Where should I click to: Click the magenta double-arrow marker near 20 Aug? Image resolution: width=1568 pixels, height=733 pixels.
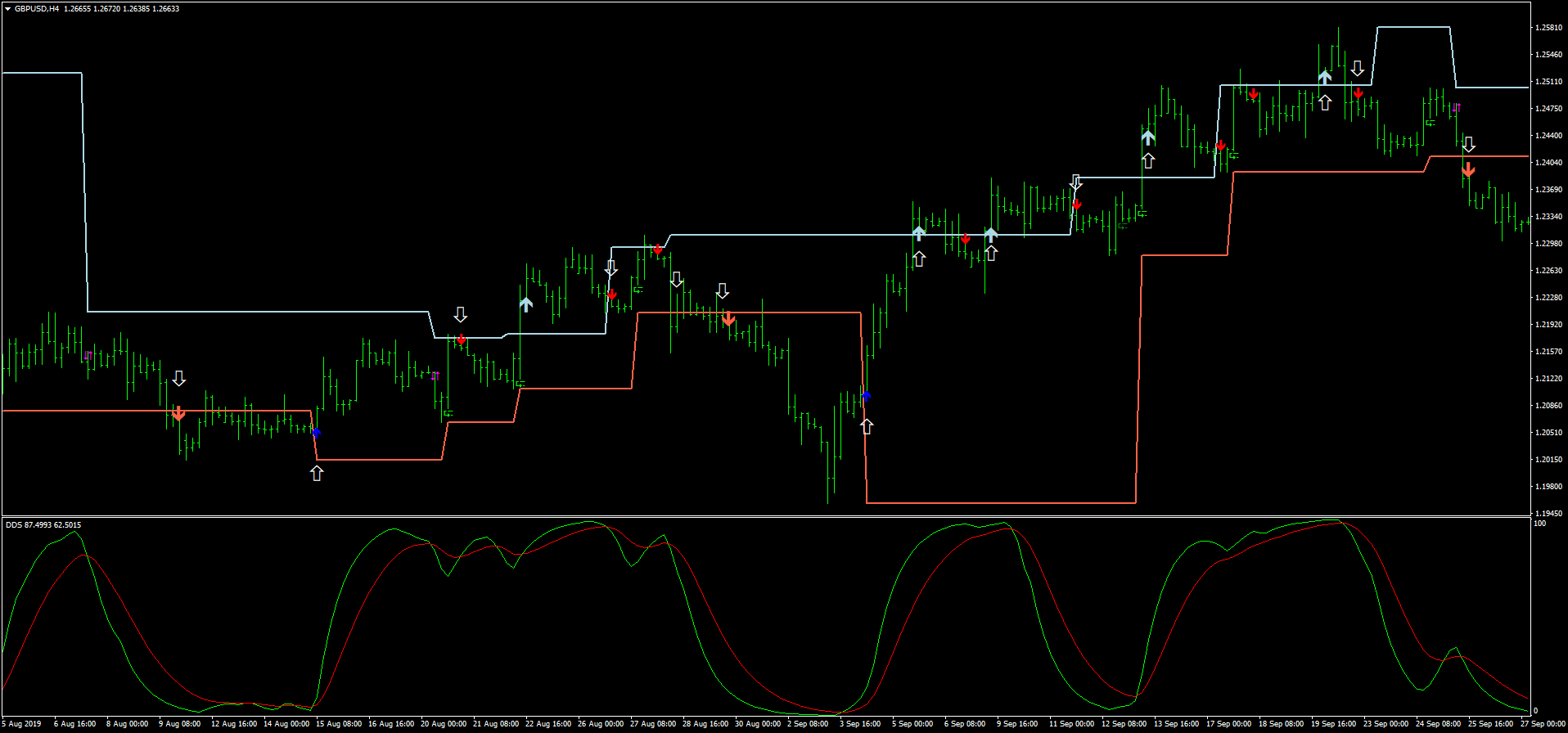coord(435,375)
